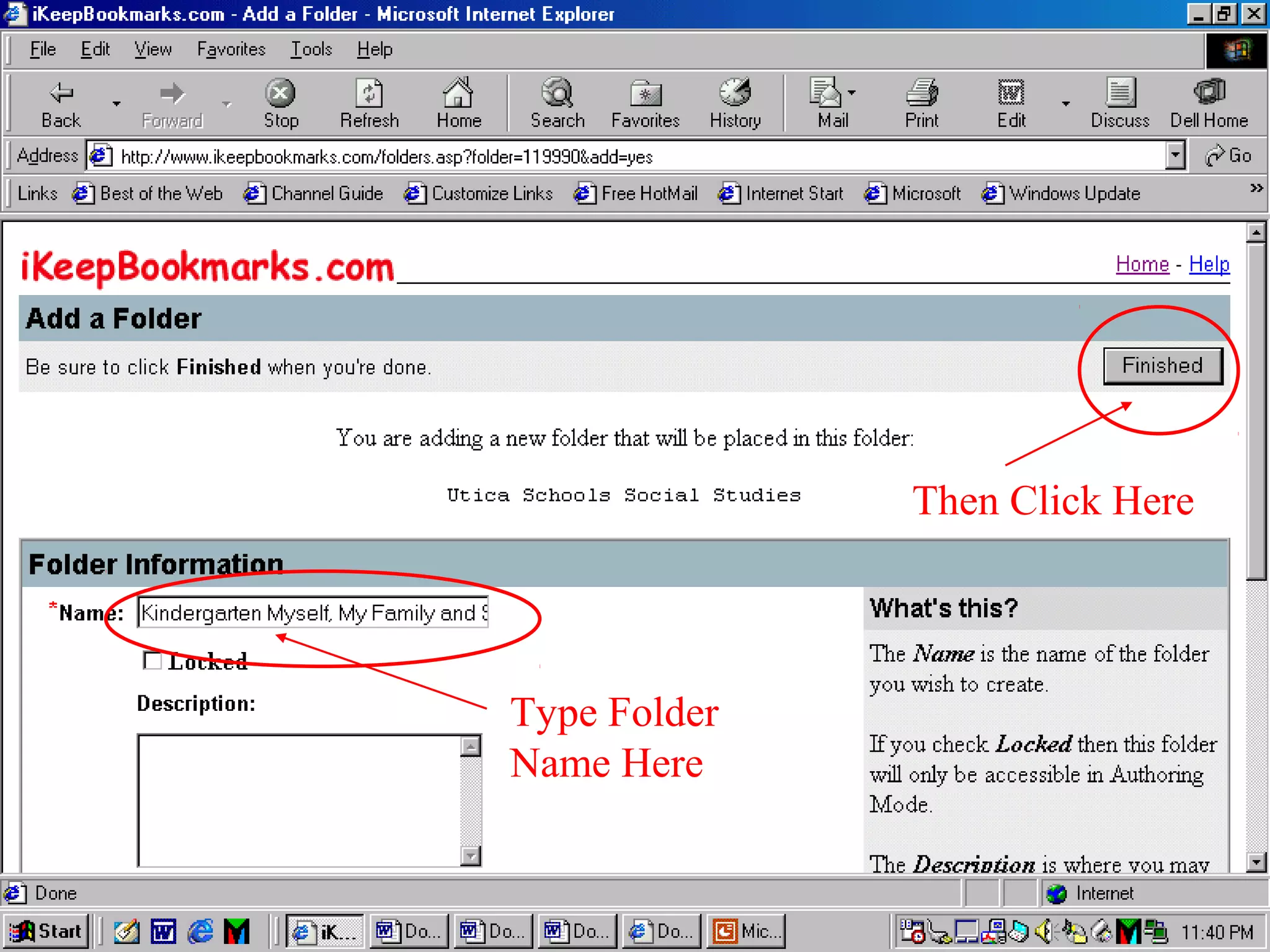The width and height of the screenshot is (1270, 952).
Task: Expand the Edit button dropdown arrow
Action: (x=1065, y=104)
